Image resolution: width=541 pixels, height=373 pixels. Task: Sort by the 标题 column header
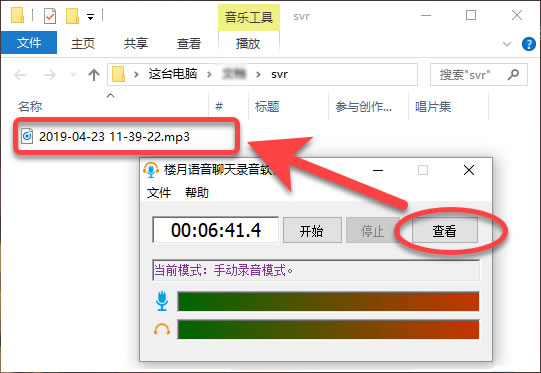[x=267, y=106]
